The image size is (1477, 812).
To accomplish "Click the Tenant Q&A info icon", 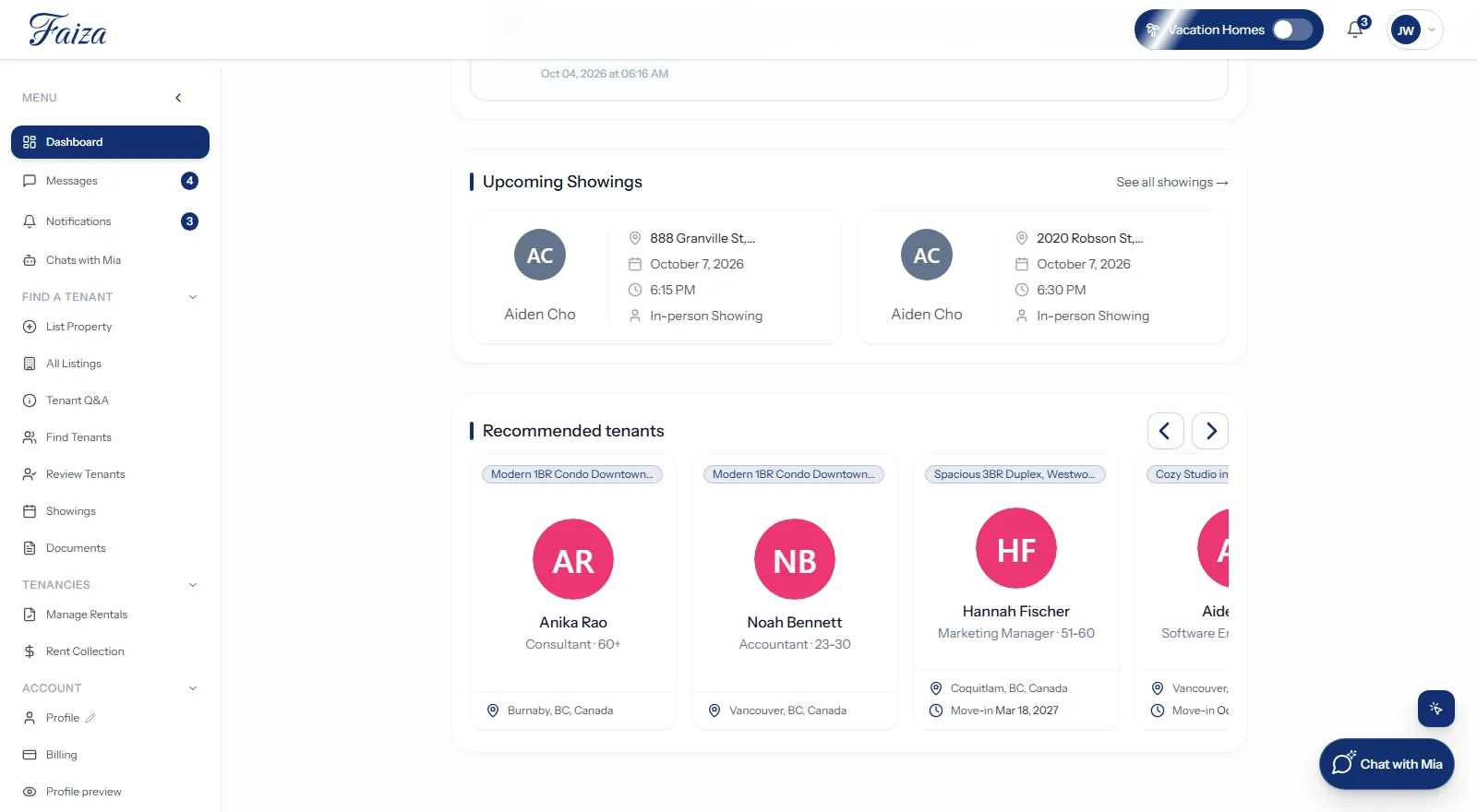I will [30, 400].
